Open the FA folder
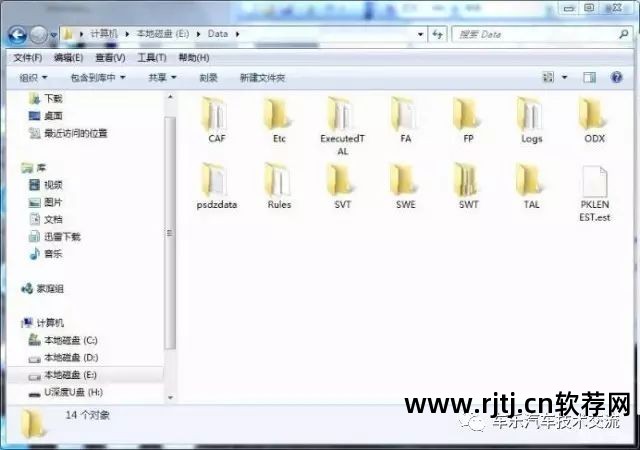 click(405, 120)
